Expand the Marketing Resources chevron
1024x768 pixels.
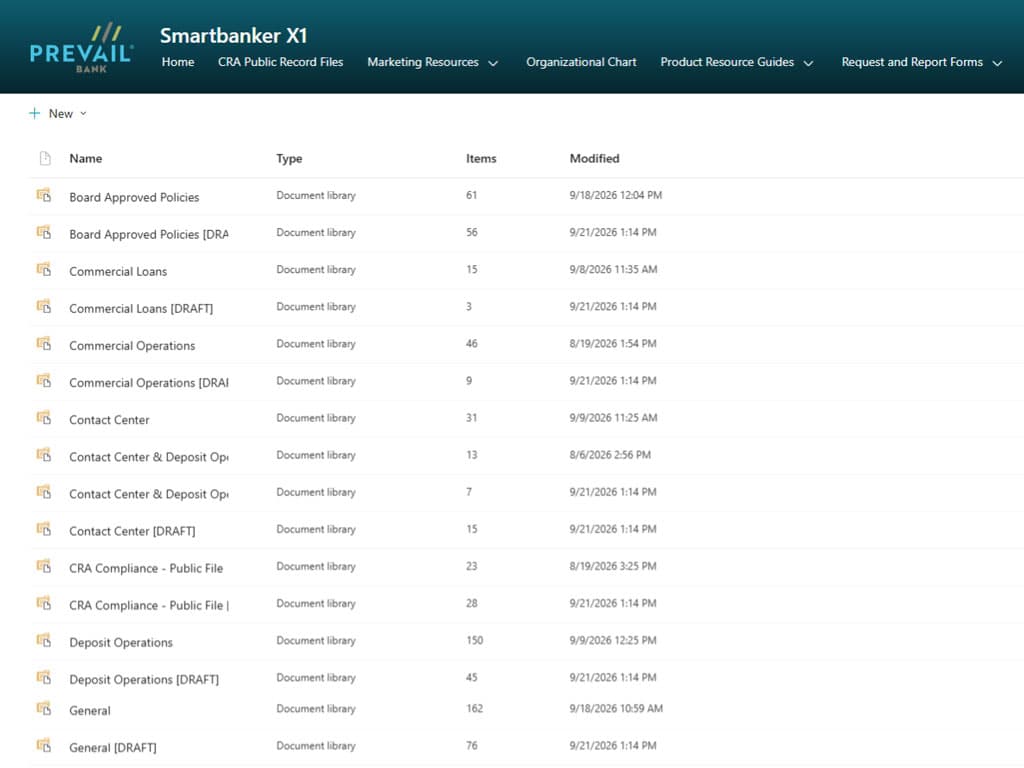point(494,63)
